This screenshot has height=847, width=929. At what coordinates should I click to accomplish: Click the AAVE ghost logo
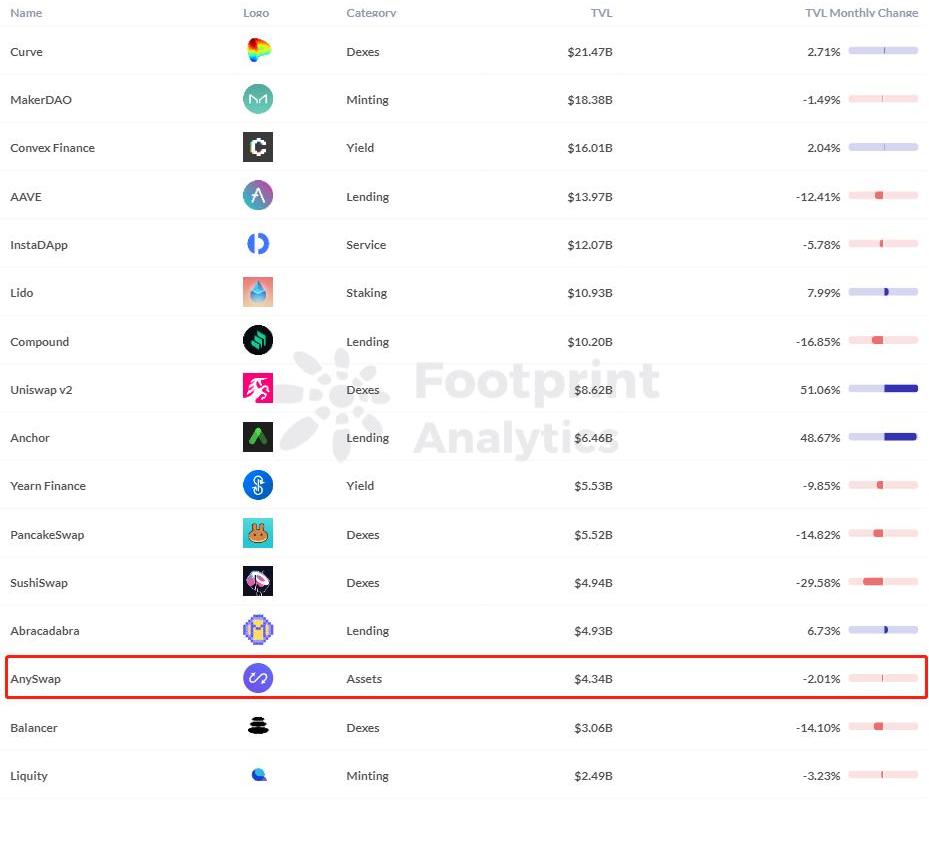point(258,195)
